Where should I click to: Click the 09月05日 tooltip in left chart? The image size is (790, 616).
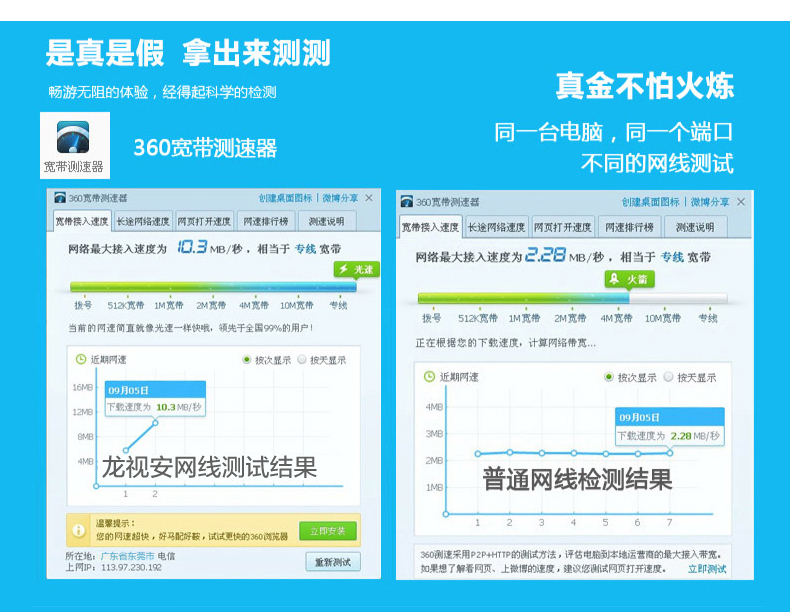point(155,398)
